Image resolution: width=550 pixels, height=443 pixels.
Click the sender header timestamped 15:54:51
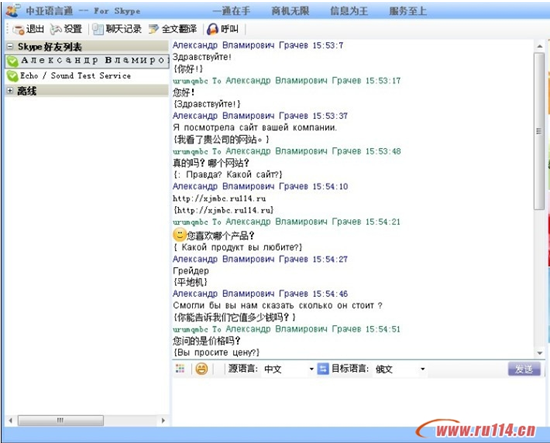[x=287, y=329]
